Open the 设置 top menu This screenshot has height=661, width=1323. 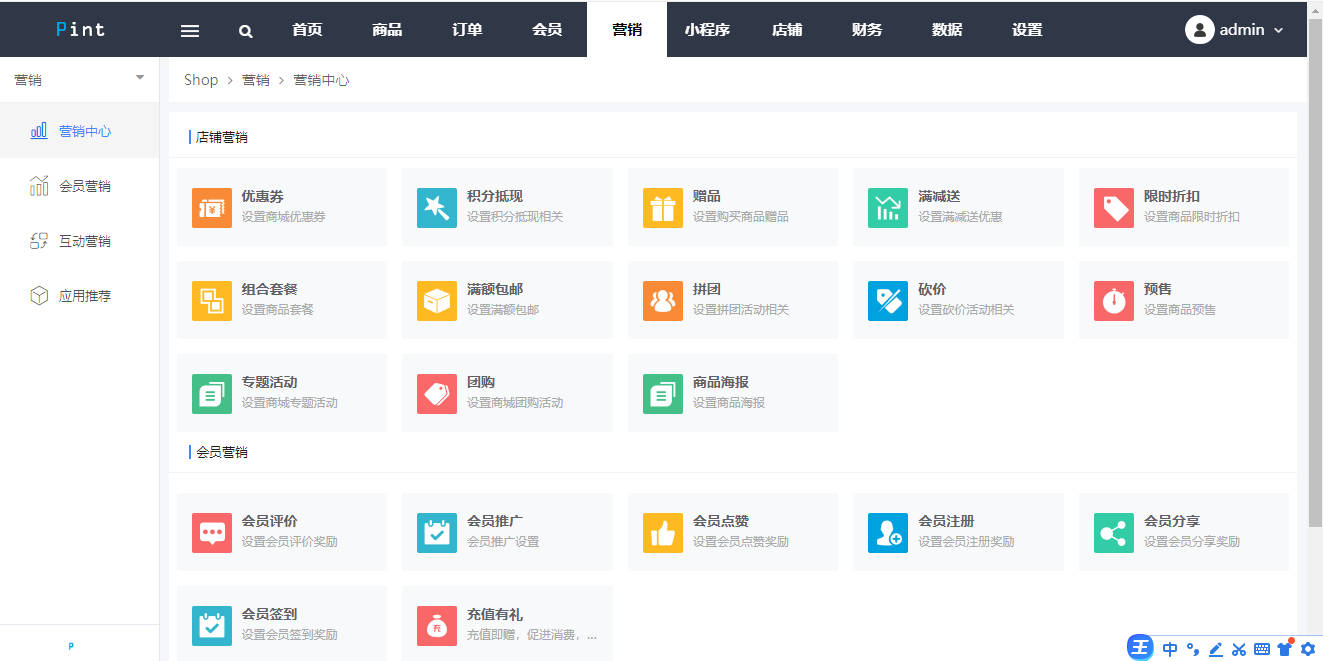point(1027,29)
